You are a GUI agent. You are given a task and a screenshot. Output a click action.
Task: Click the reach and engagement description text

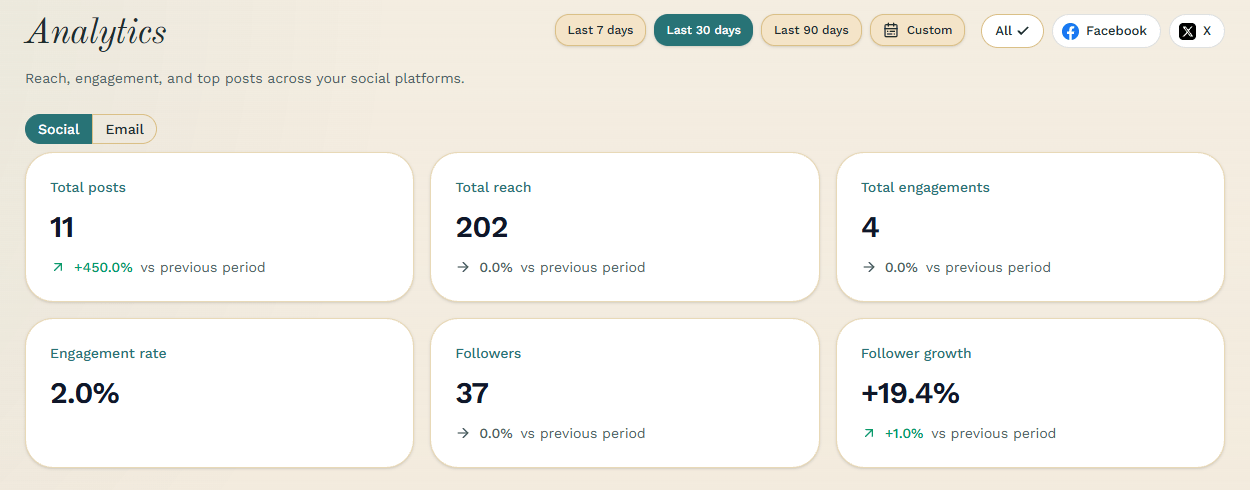click(x=245, y=78)
